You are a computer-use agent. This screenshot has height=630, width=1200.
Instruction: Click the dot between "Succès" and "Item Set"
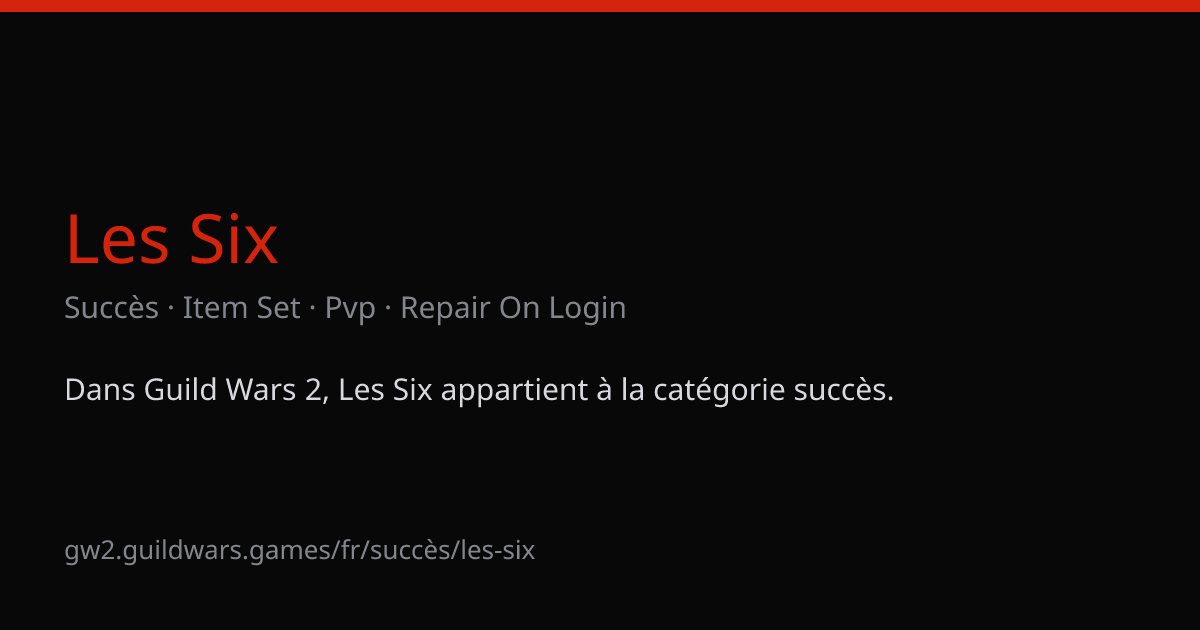click(x=170, y=309)
